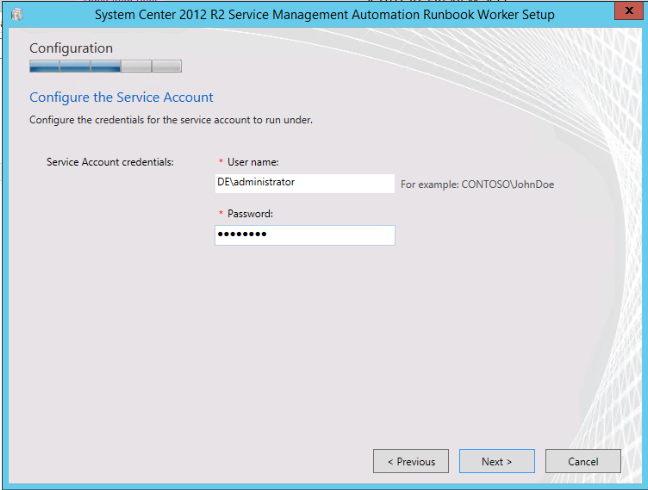Click the Configure the Service Account heading
Viewport: 648px width, 490px height.
[x=121, y=97]
